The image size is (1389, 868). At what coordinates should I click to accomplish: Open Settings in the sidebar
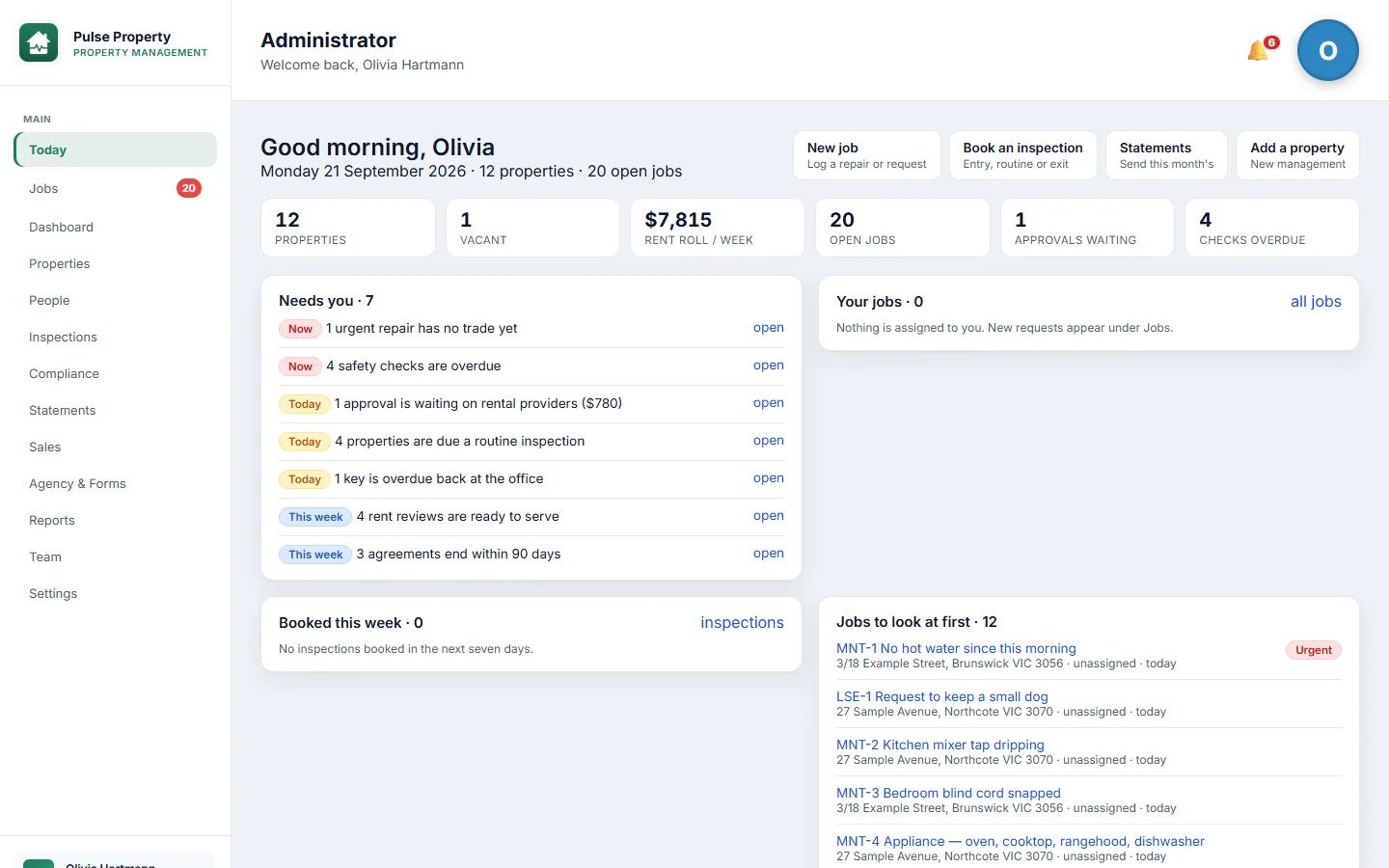coord(116,593)
